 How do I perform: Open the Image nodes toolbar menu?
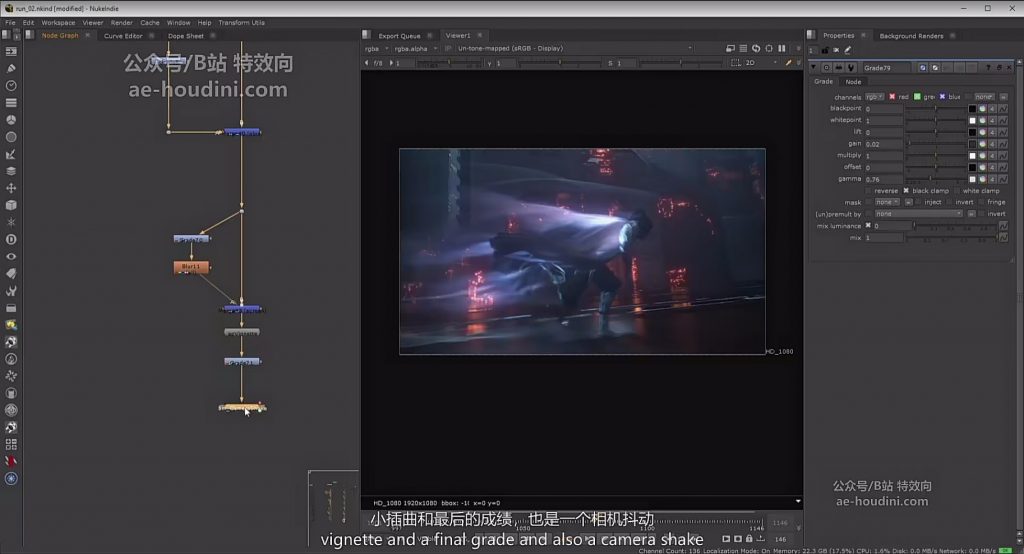11,52
